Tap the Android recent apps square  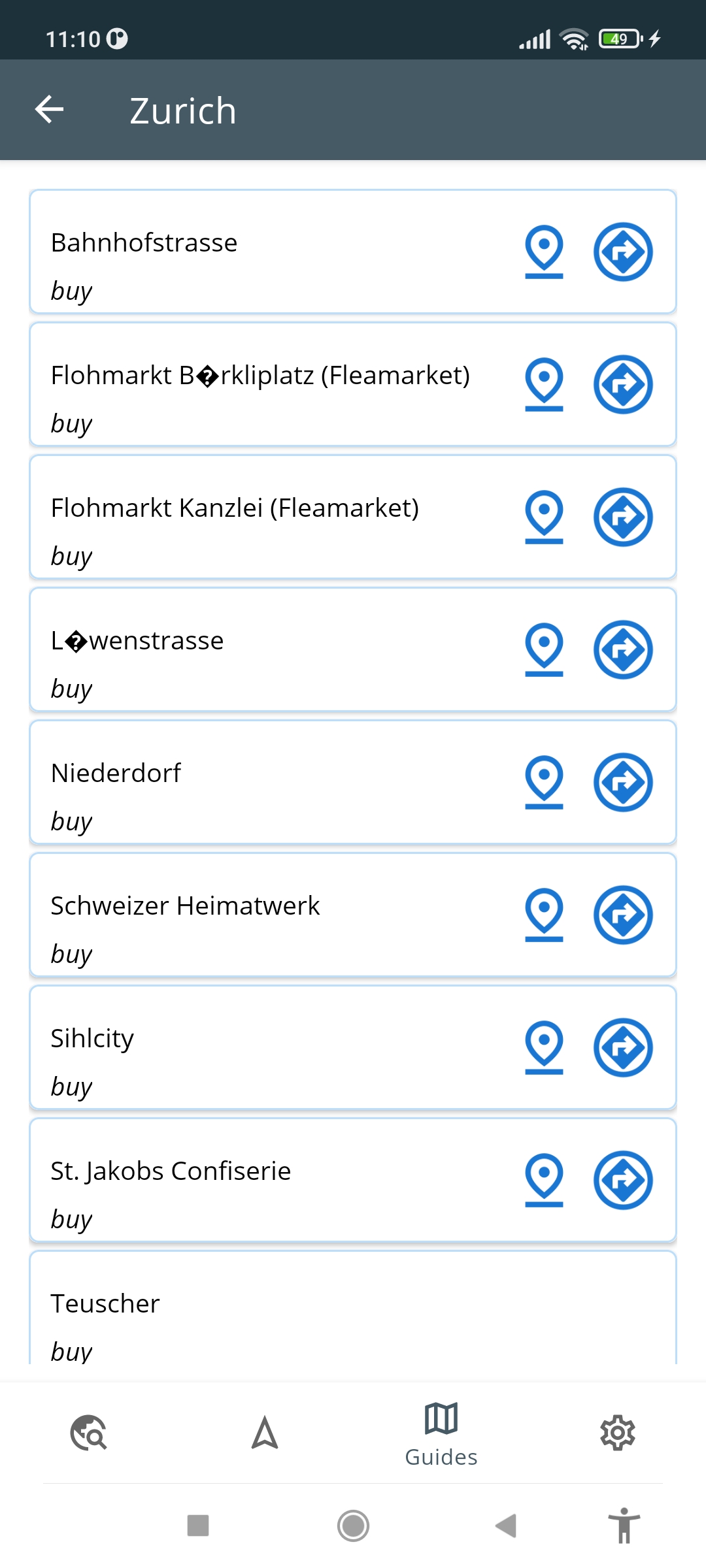click(x=198, y=1526)
